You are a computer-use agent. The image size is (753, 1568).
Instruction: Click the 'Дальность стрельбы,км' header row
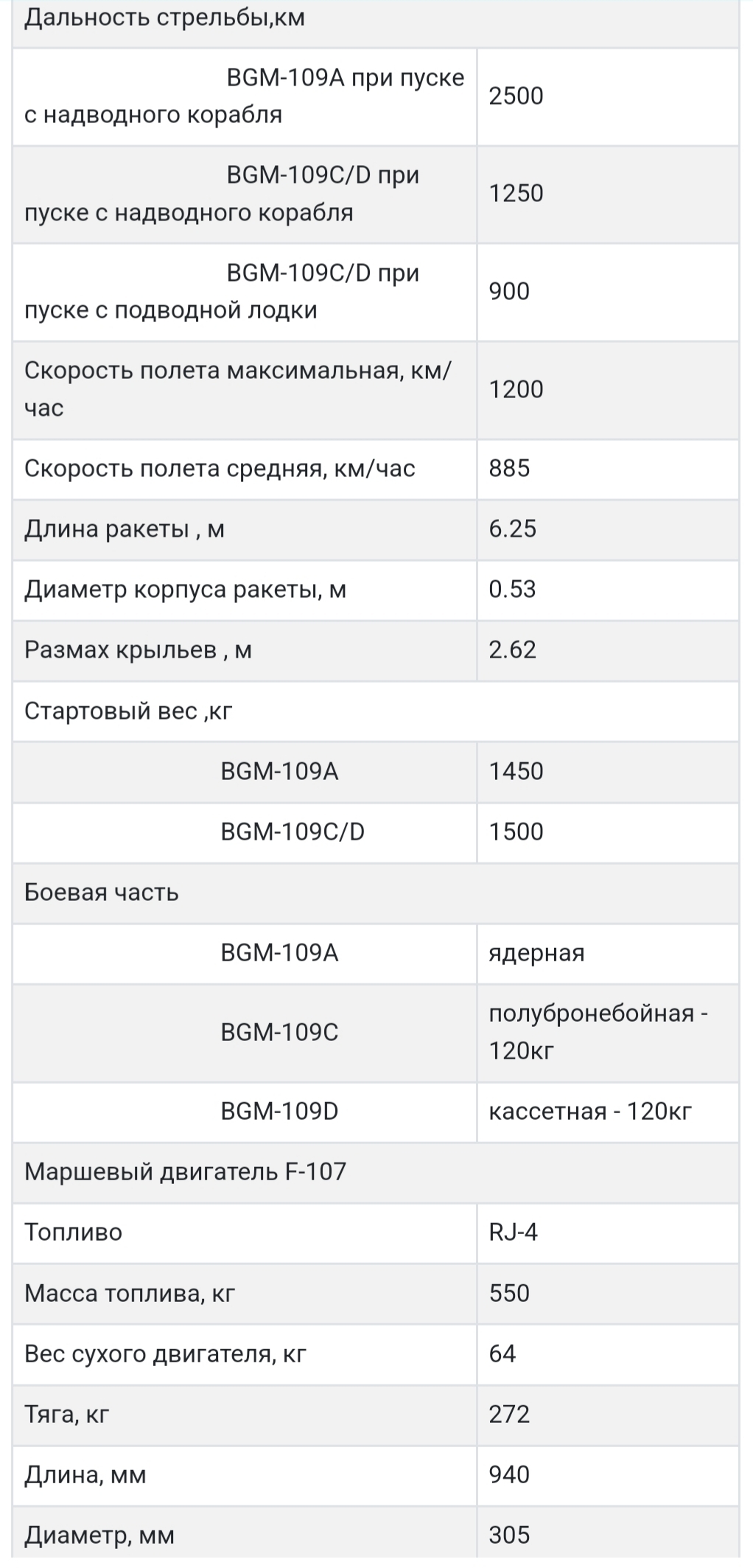pyautogui.click(x=164, y=18)
